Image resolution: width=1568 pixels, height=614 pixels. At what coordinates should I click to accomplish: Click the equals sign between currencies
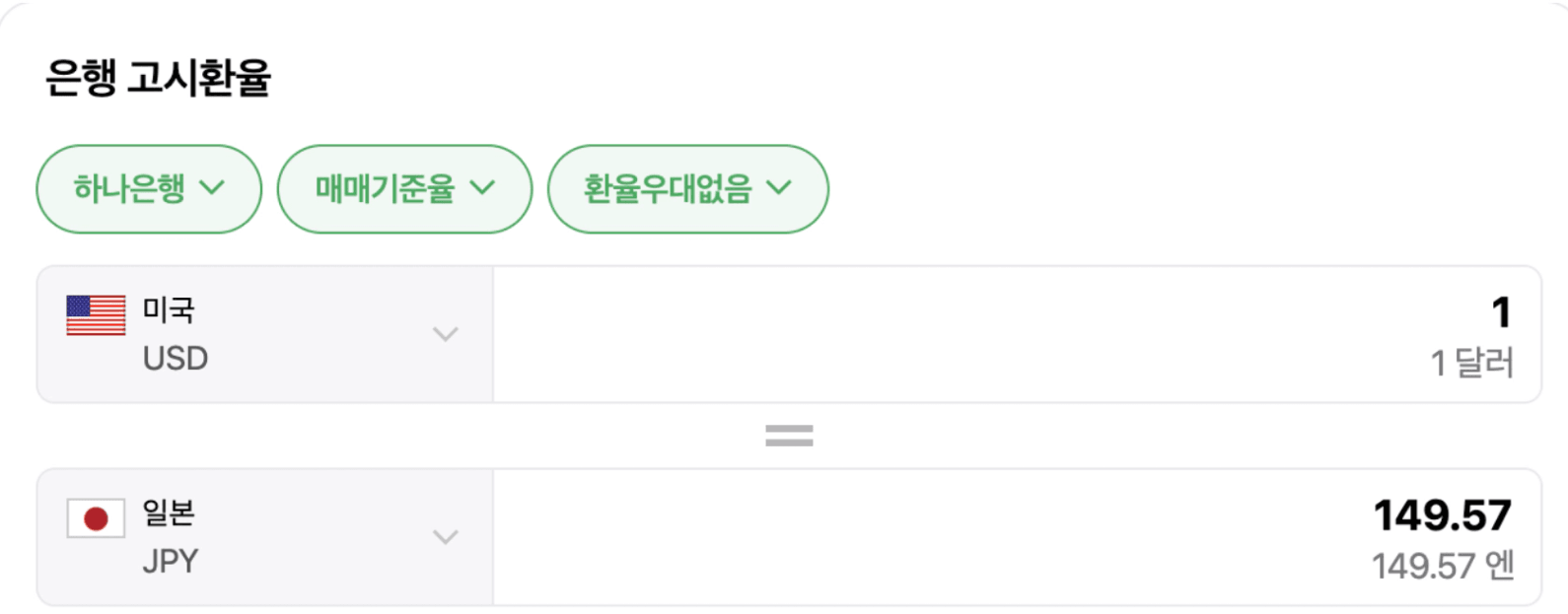[x=789, y=436]
